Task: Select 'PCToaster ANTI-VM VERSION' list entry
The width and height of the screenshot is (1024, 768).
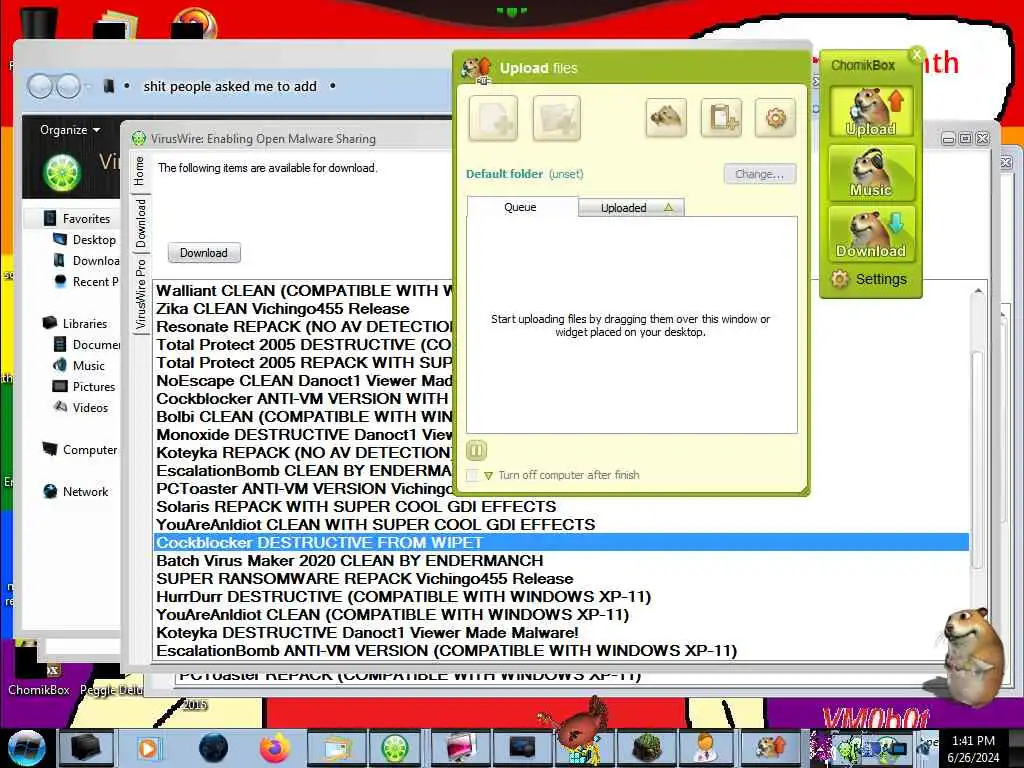Action: click(304, 489)
